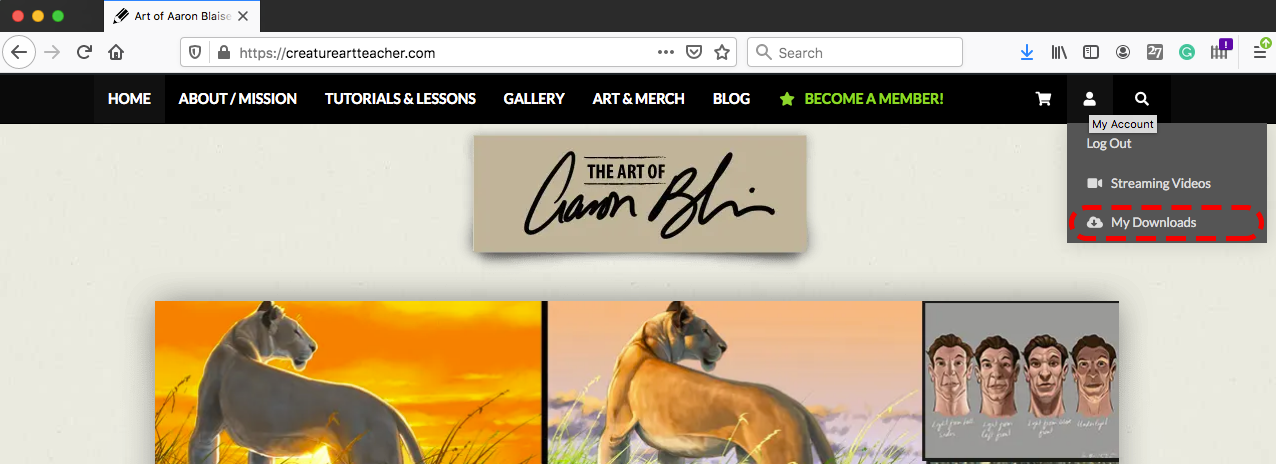This screenshot has height=464, width=1276.
Task: Go to browser home page icon
Action: point(116,52)
